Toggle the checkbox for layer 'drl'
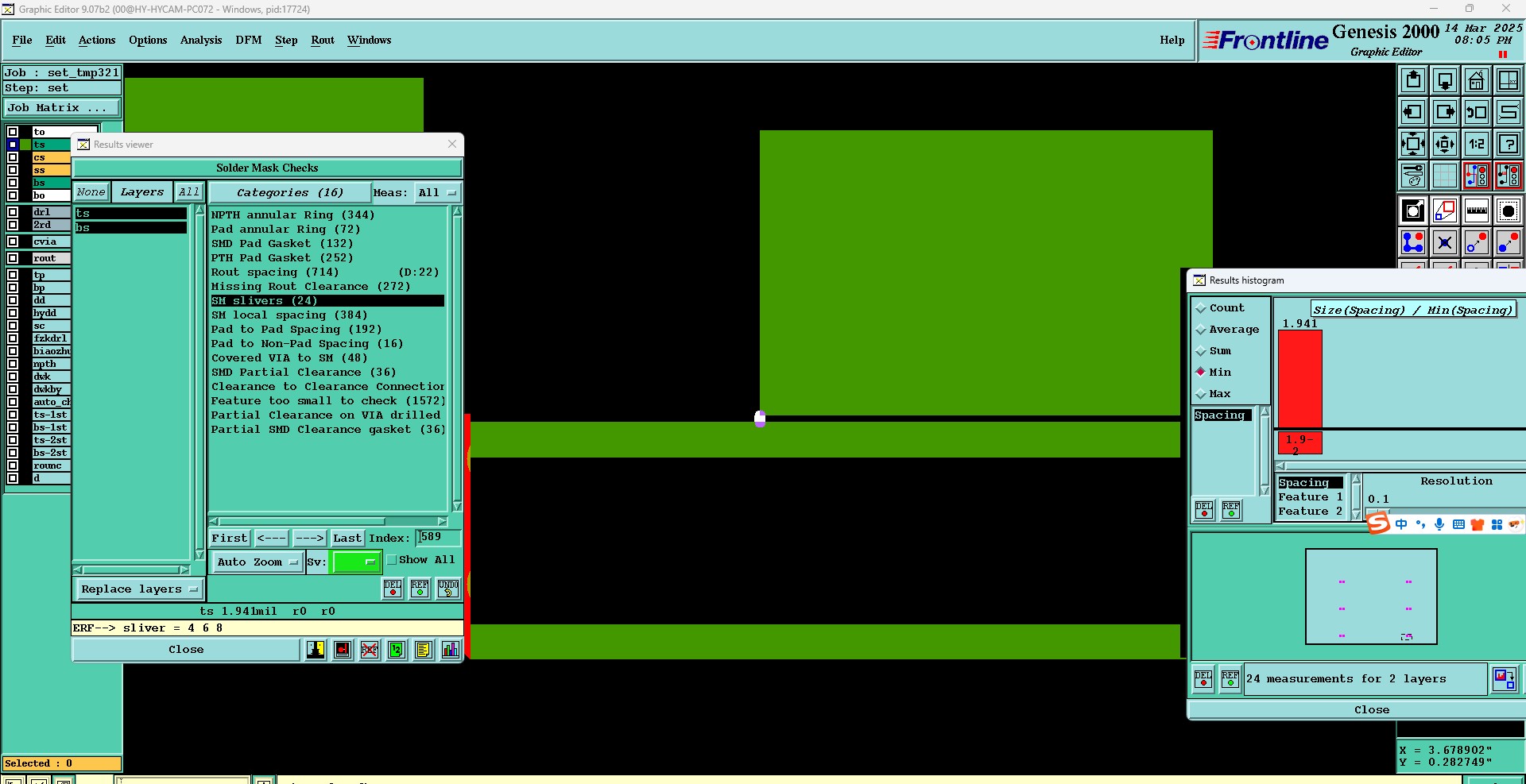Image resolution: width=1526 pixels, height=784 pixels. click(13, 212)
